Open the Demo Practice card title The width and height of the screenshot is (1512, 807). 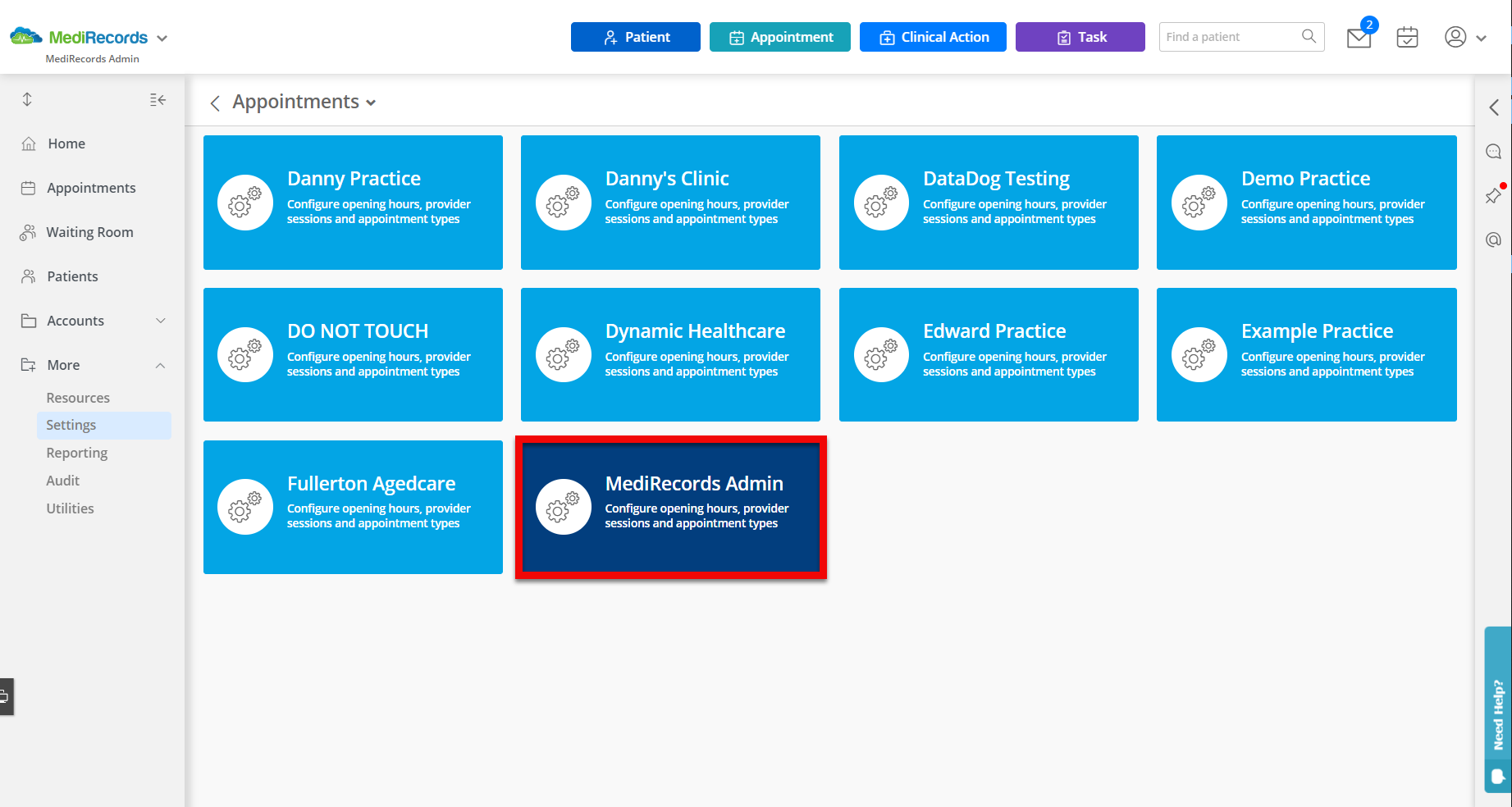tap(1305, 179)
